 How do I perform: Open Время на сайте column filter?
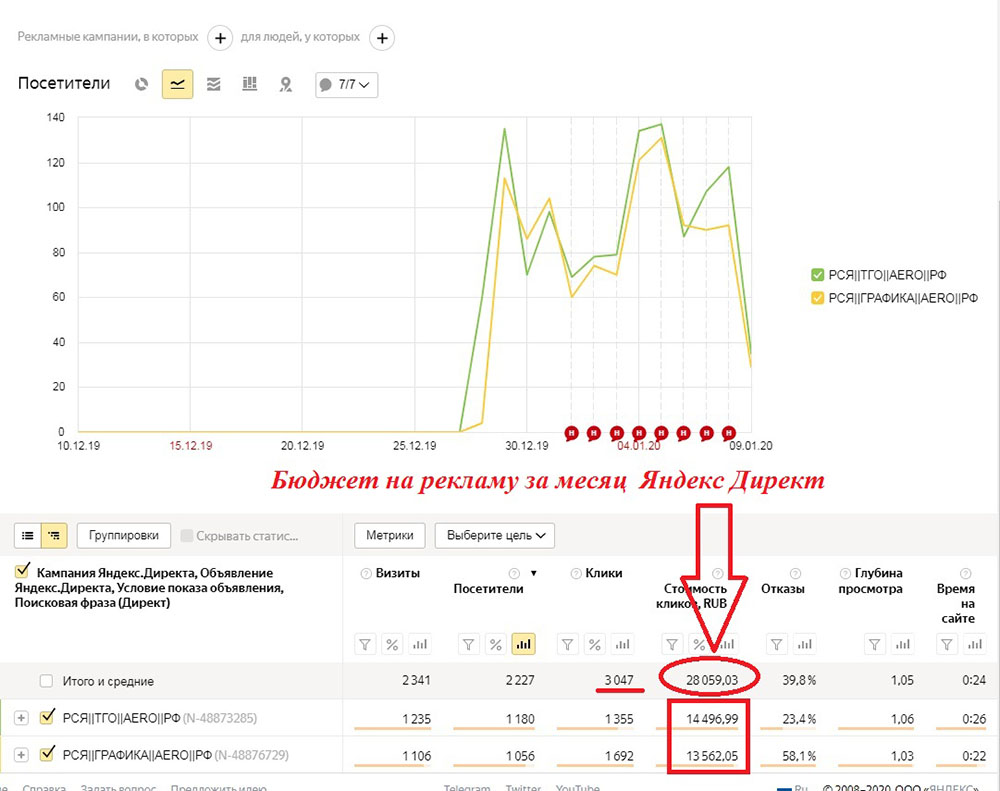tap(947, 644)
